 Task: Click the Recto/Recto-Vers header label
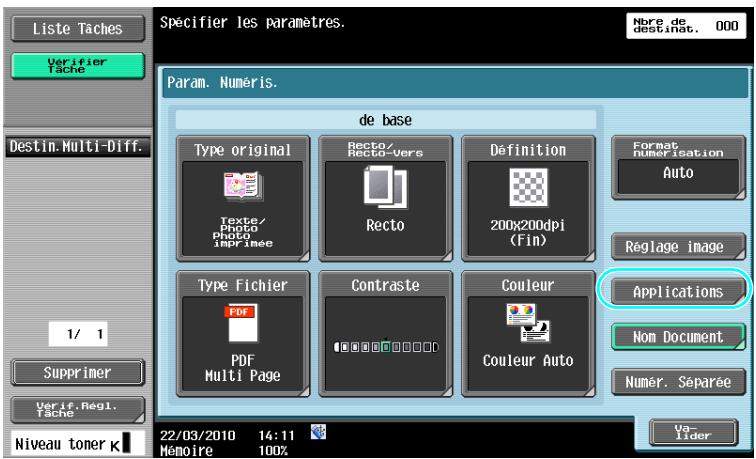pyautogui.click(x=385, y=149)
